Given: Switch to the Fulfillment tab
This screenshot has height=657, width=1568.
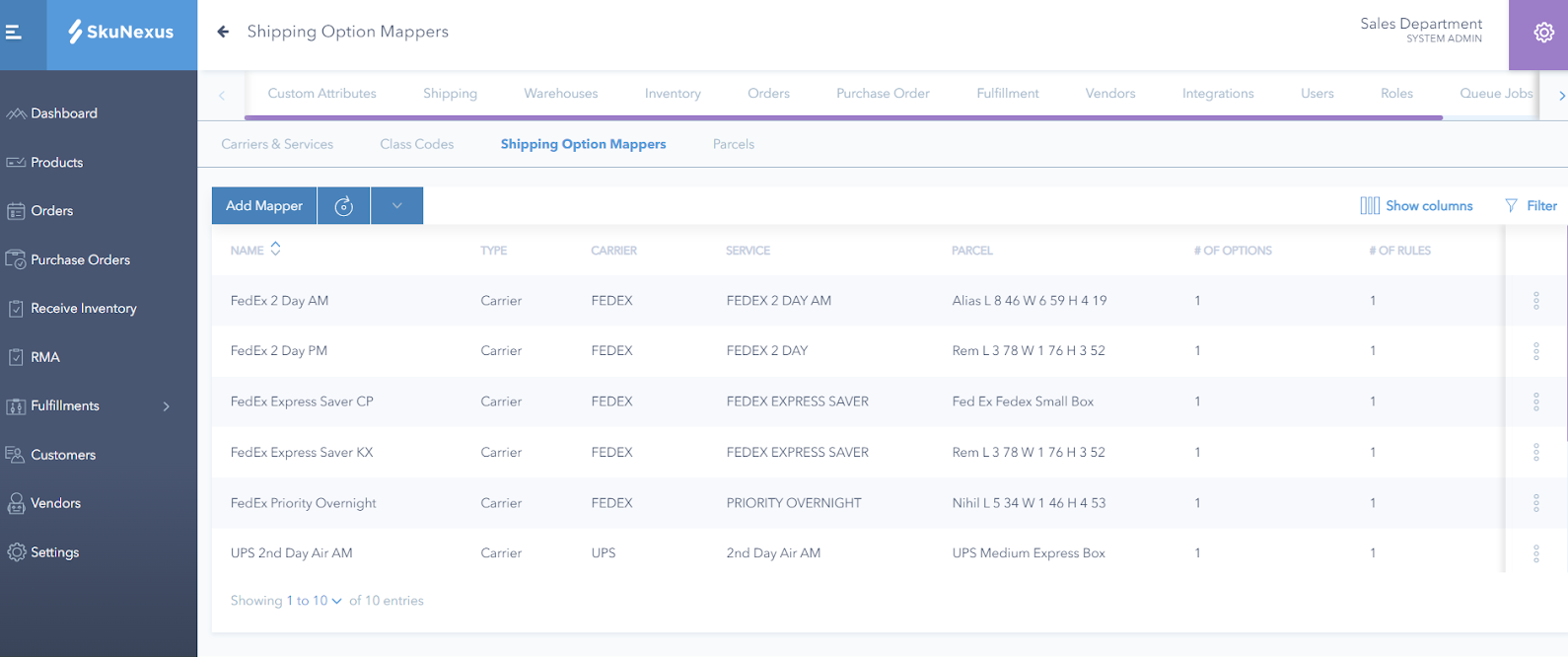Looking at the screenshot, I should [1007, 94].
